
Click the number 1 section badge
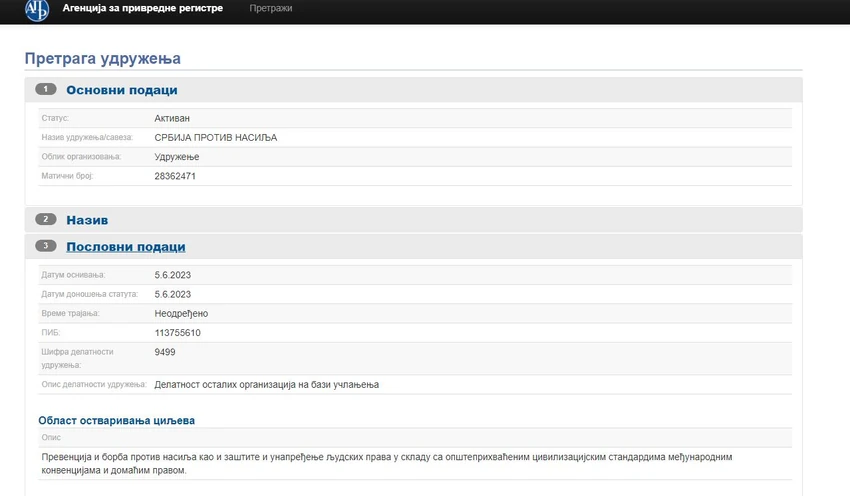(46, 89)
